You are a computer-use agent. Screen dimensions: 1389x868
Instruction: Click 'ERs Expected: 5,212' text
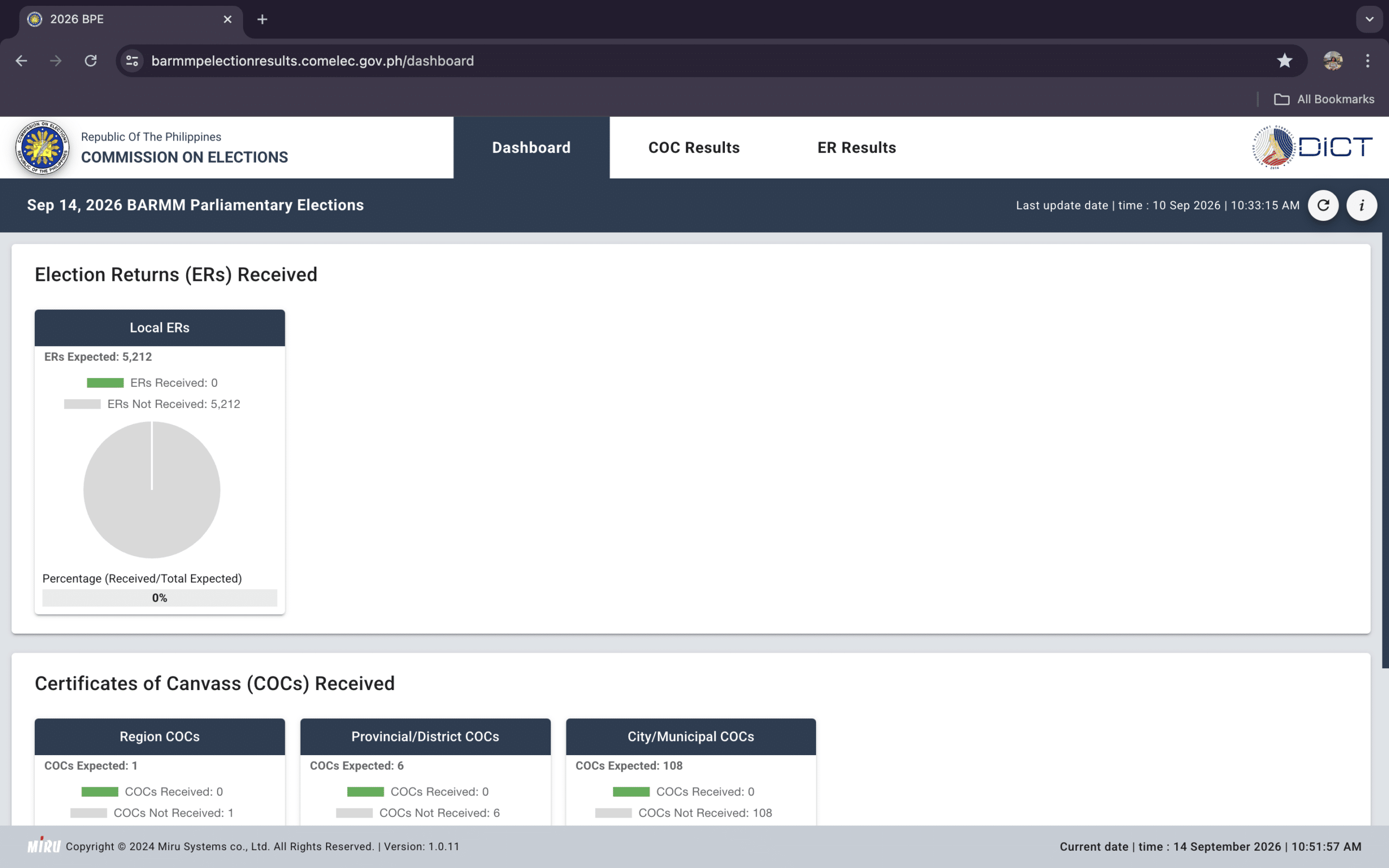(98, 356)
